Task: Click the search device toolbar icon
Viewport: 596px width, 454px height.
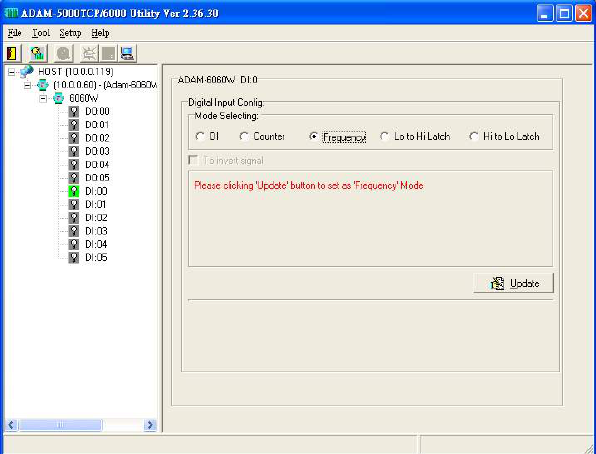Action: tap(37, 53)
